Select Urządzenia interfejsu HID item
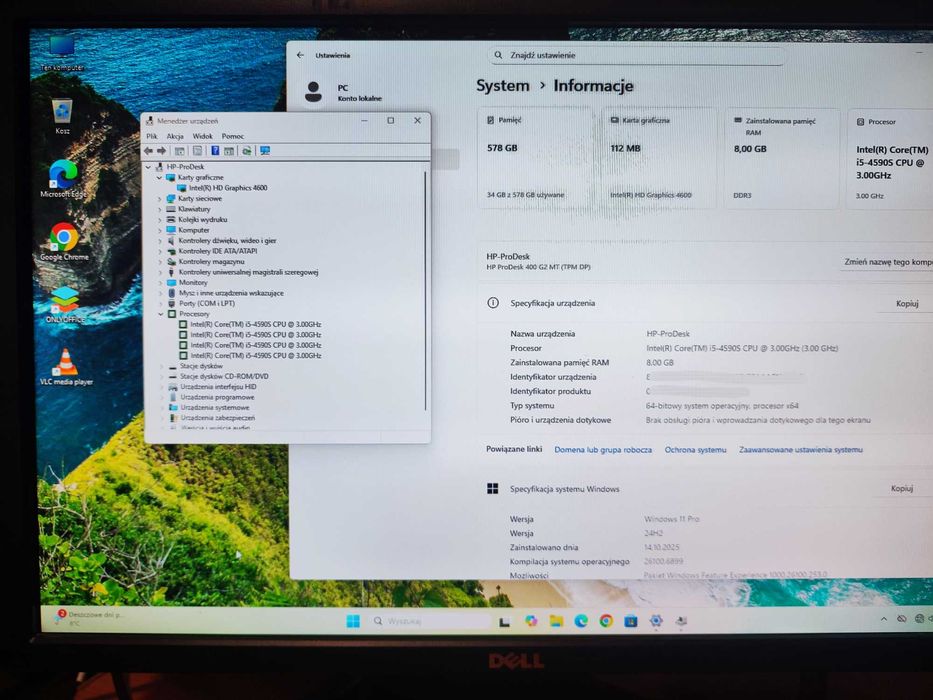Image resolution: width=933 pixels, height=700 pixels. (218, 387)
